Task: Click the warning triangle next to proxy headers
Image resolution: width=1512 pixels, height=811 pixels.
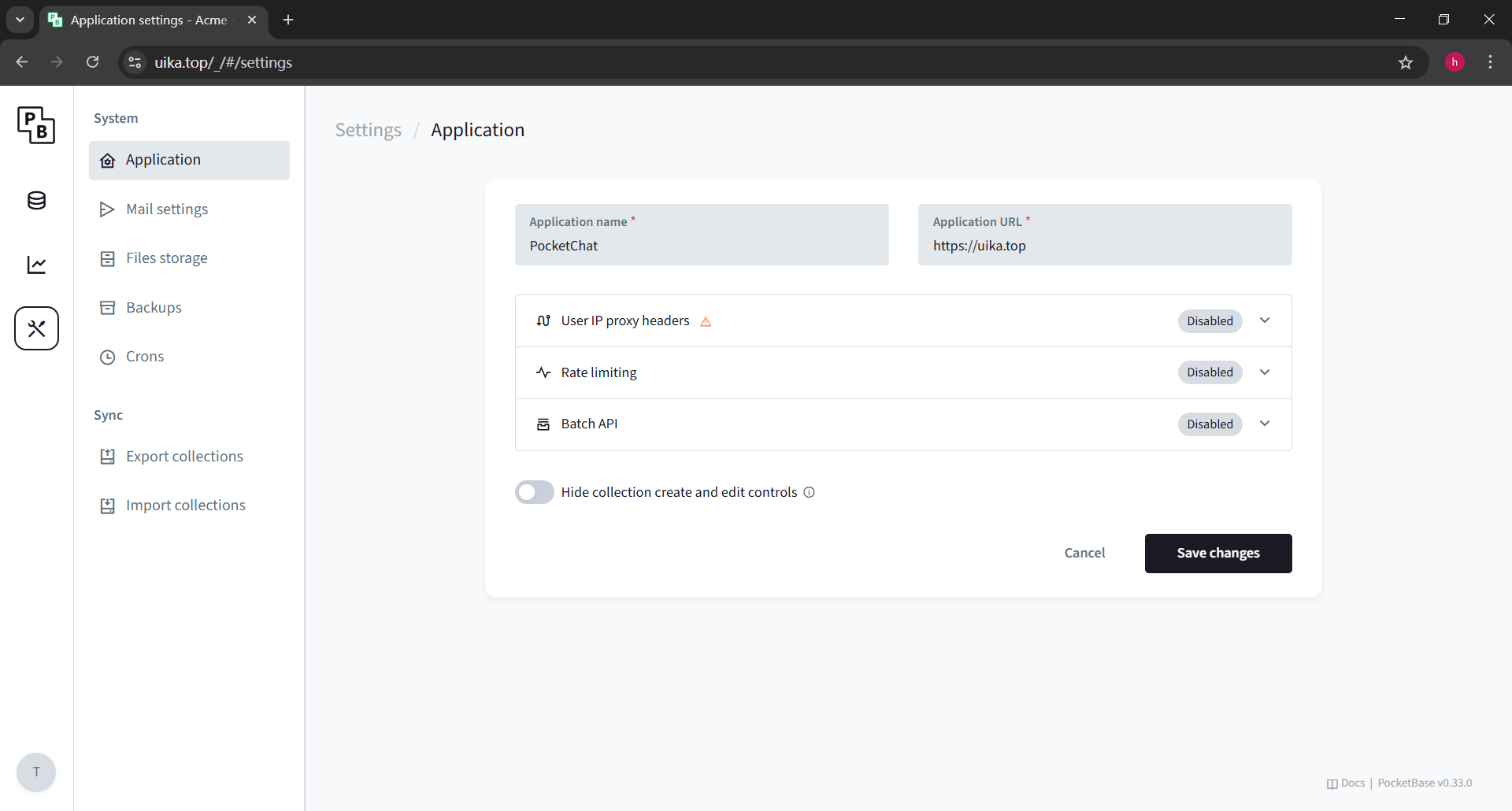Action: (x=706, y=321)
